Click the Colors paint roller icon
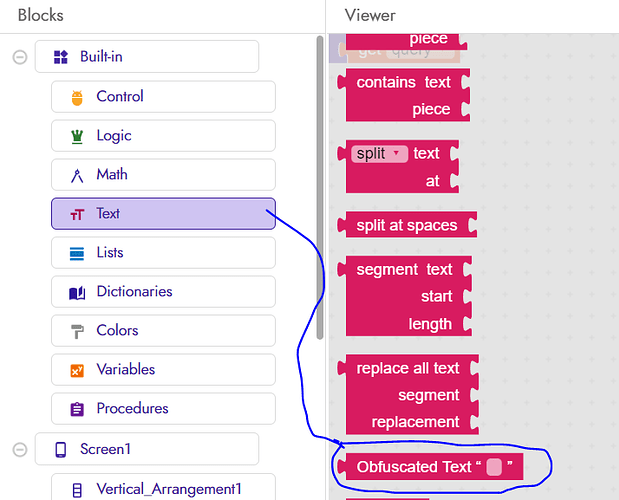Viewport: 619px width, 500px height. pos(77,331)
